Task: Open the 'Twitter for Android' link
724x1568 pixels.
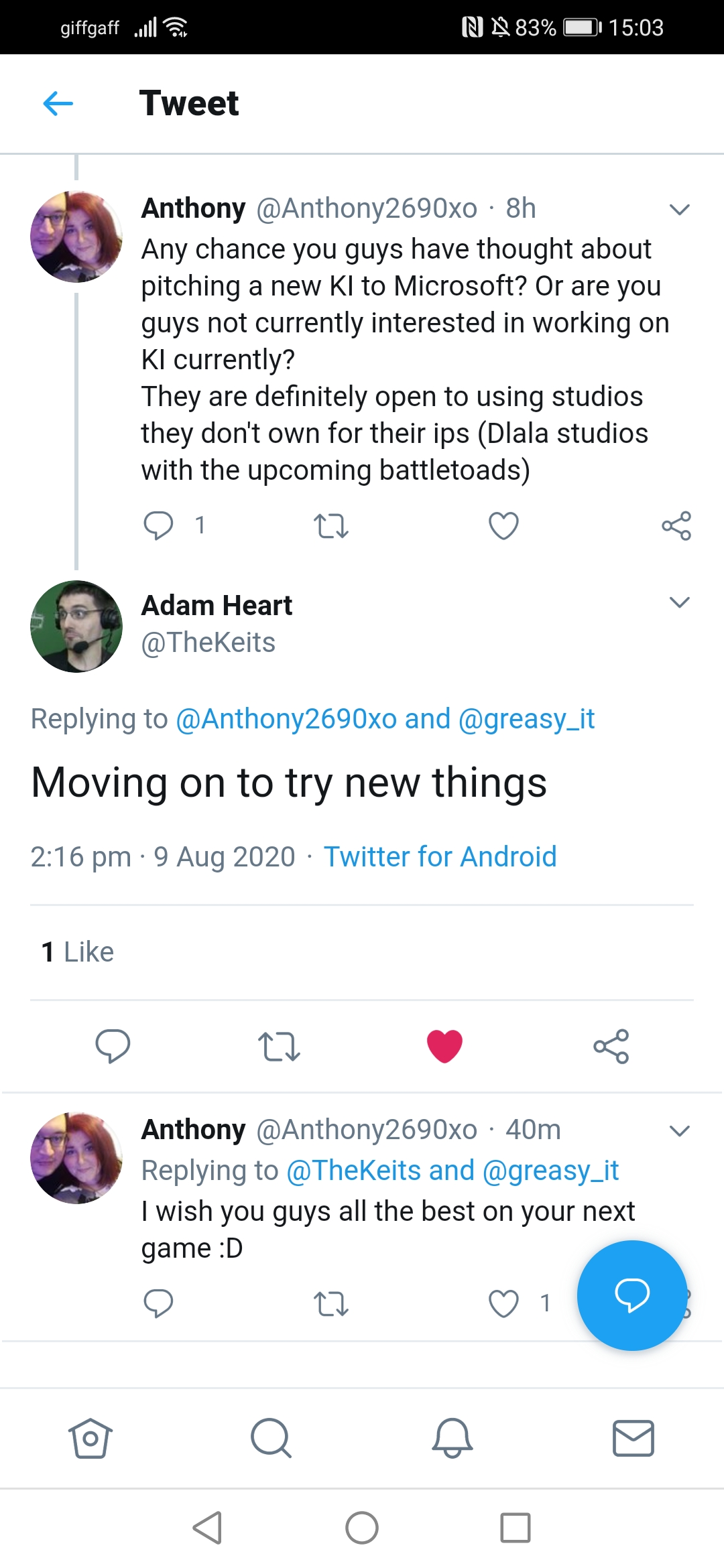Action: tap(440, 857)
